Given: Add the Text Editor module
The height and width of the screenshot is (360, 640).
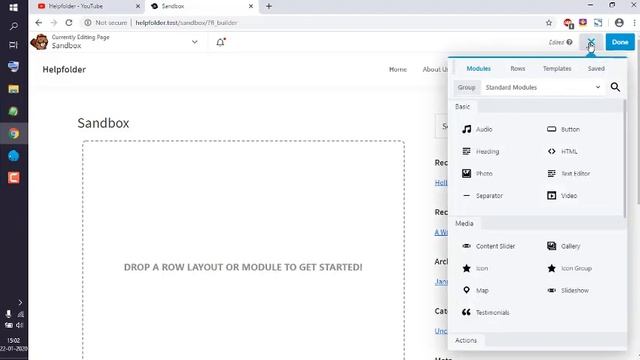Looking at the screenshot, I should [x=568, y=173].
